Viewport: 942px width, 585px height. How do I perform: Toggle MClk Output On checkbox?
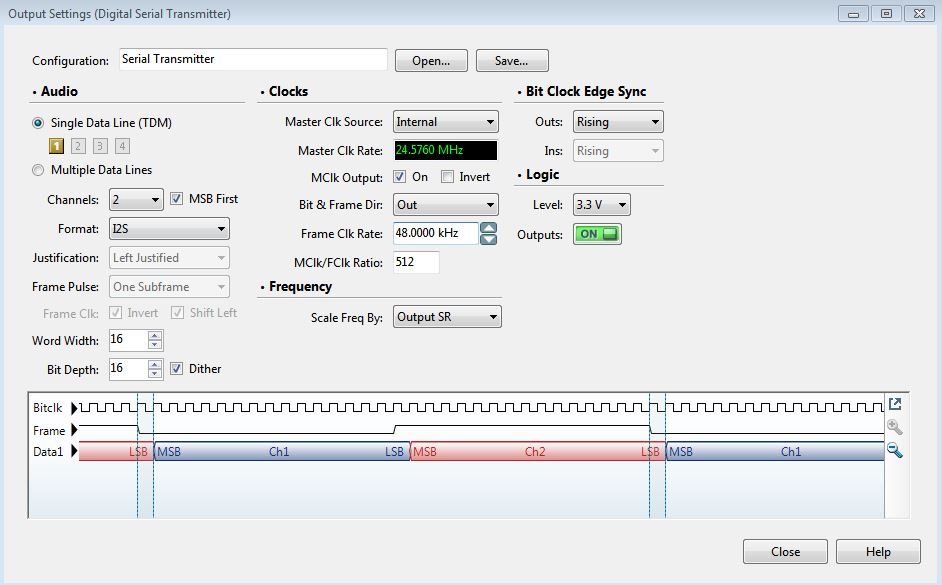[x=399, y=177]
